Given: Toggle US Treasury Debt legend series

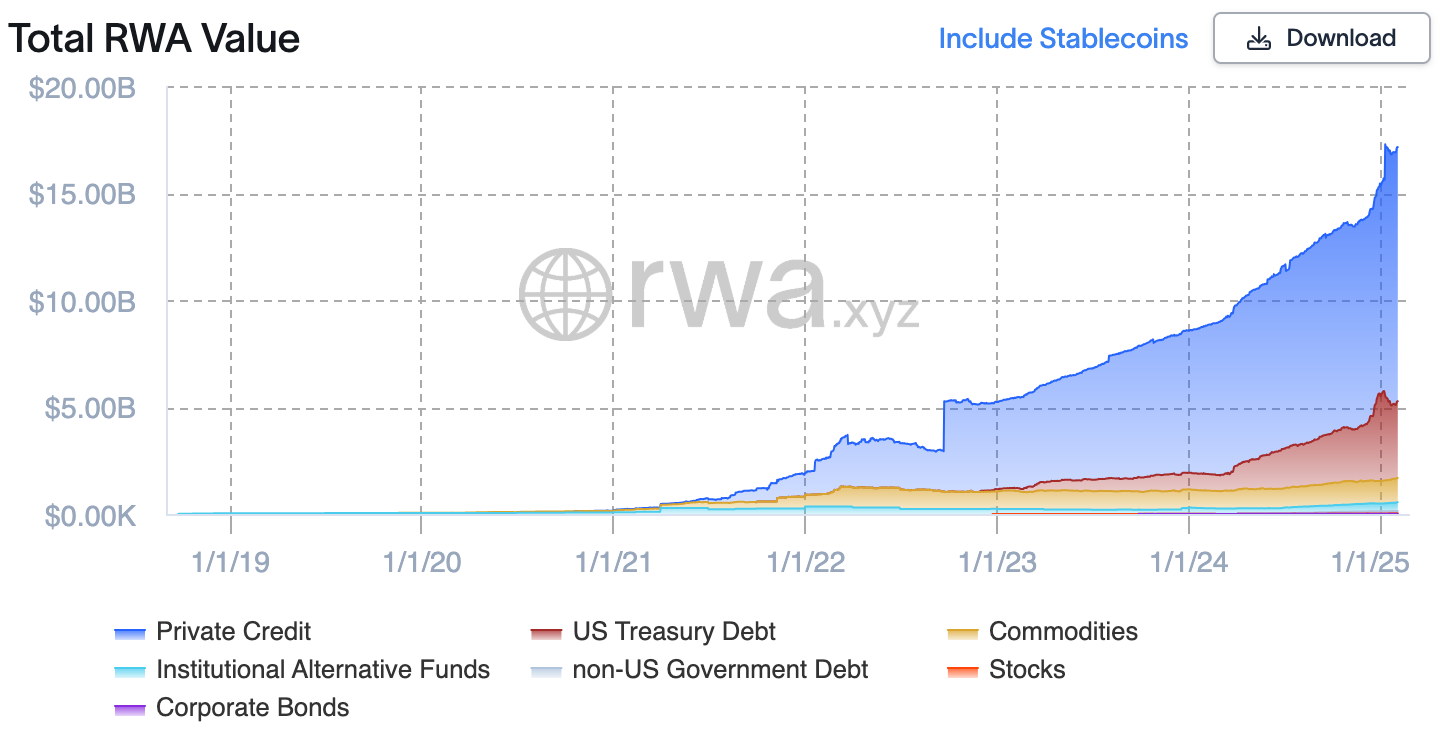Looking at the screenshot, I should coord(673,632).
